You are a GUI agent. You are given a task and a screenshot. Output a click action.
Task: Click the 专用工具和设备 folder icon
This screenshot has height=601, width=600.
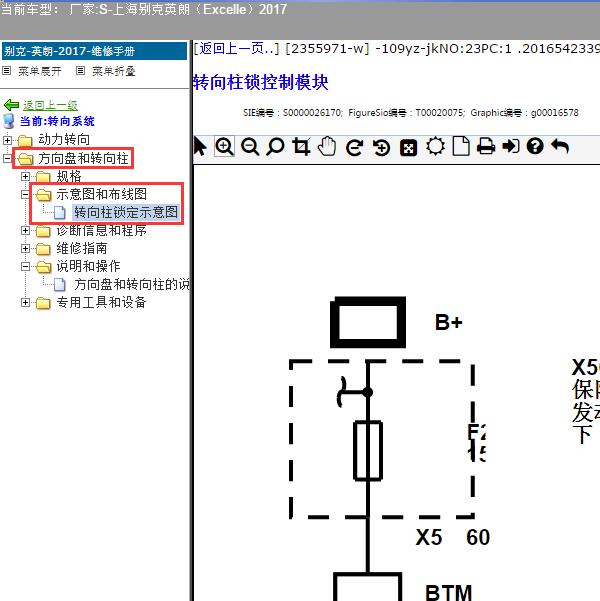[x=43, y=303]
